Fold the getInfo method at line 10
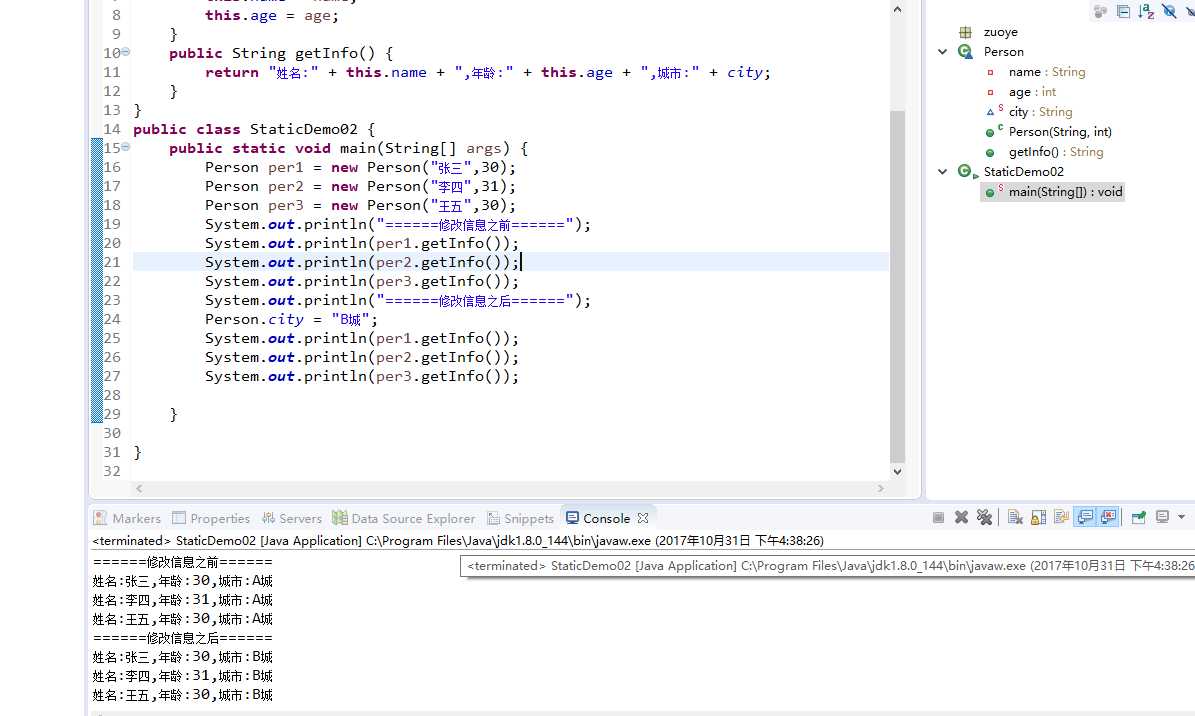This screenshot has width=1195, height=716. coord(125,53)
